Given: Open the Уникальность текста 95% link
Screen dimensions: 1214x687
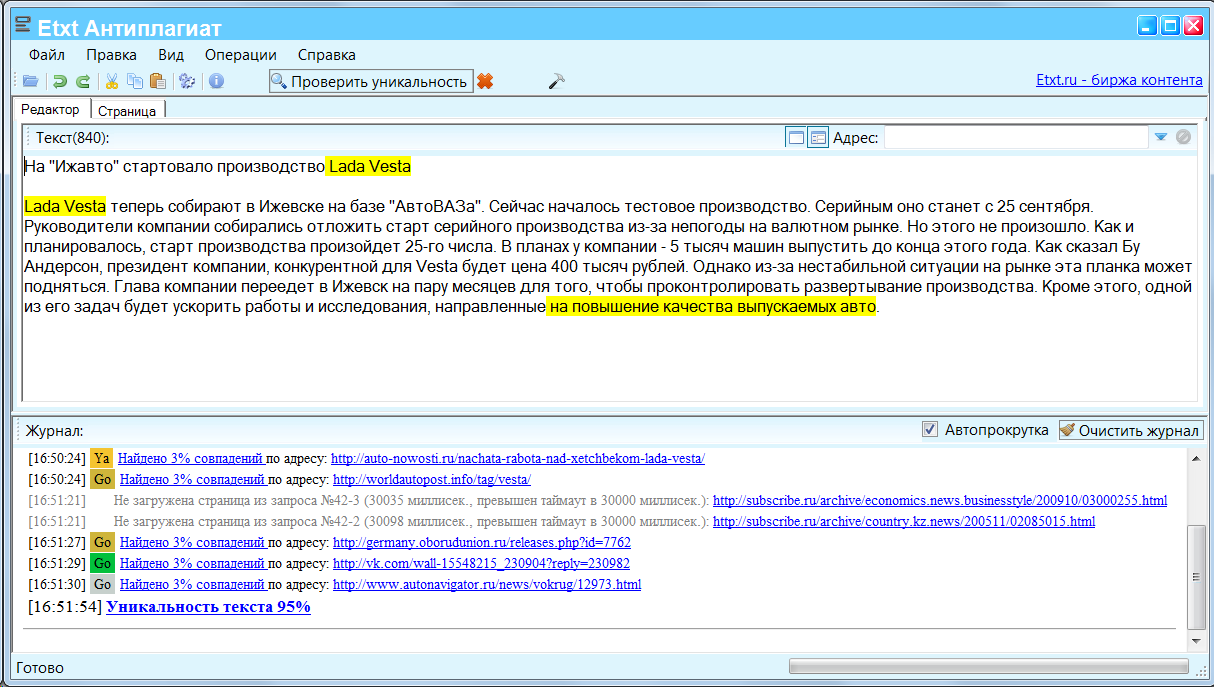Looking at the screenshot, I should tap(208, 607).
